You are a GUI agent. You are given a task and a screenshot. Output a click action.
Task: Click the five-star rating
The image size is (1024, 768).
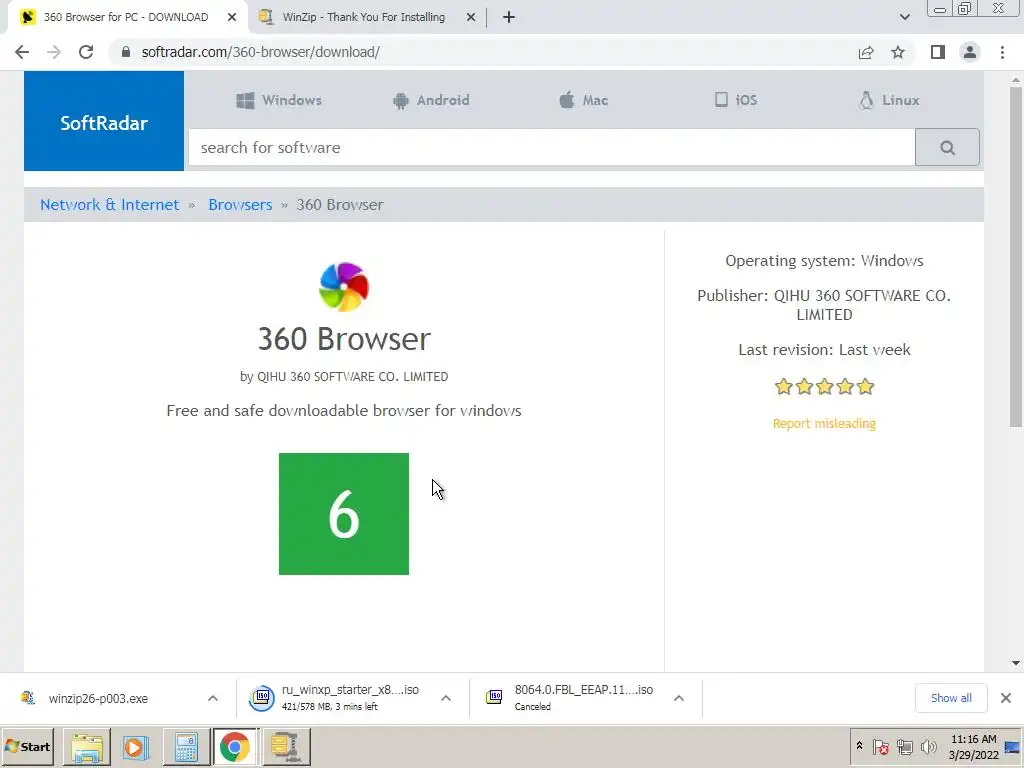click(x=824, y=387)
